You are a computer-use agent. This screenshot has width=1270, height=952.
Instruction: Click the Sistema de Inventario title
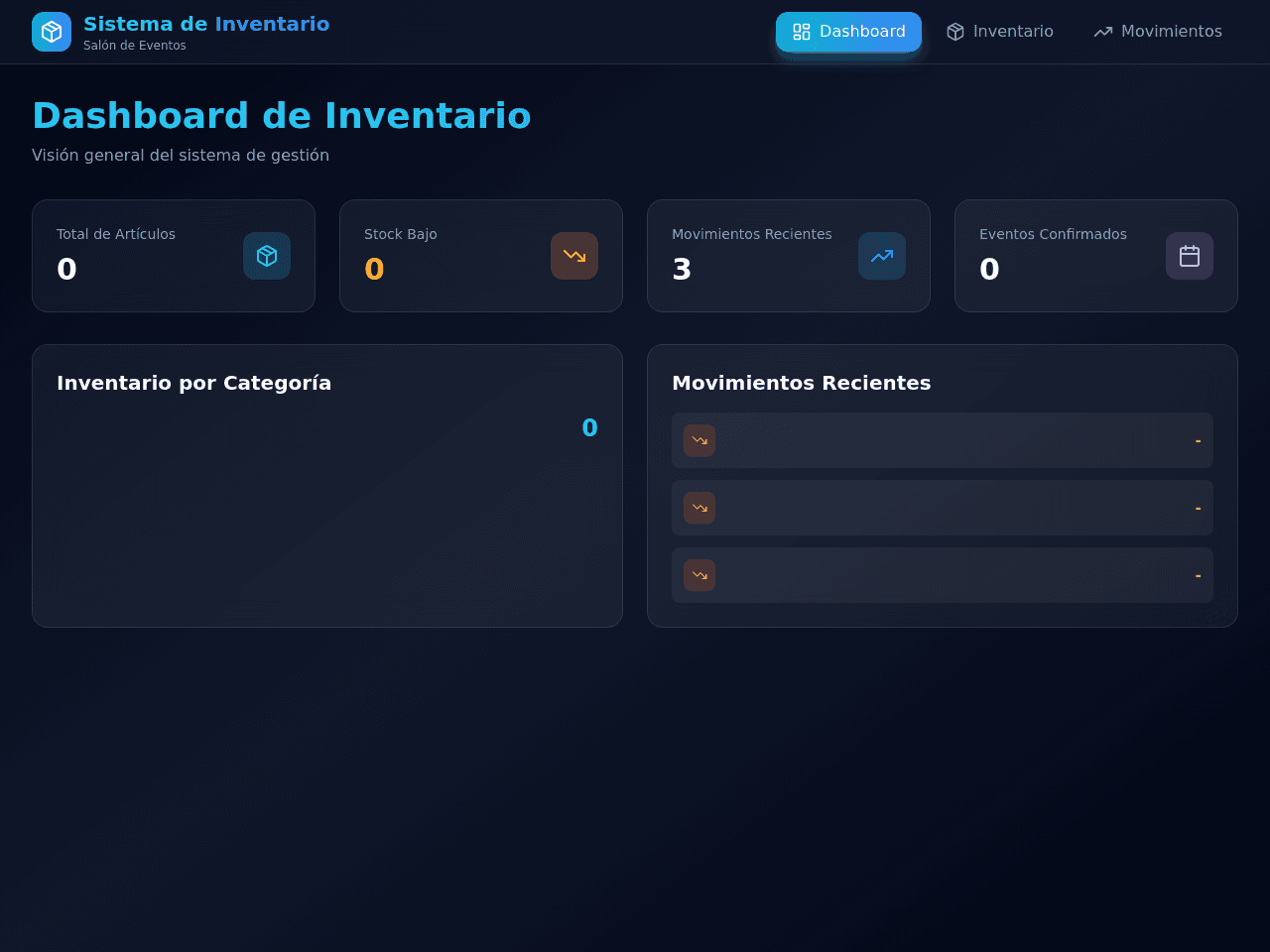206,24
